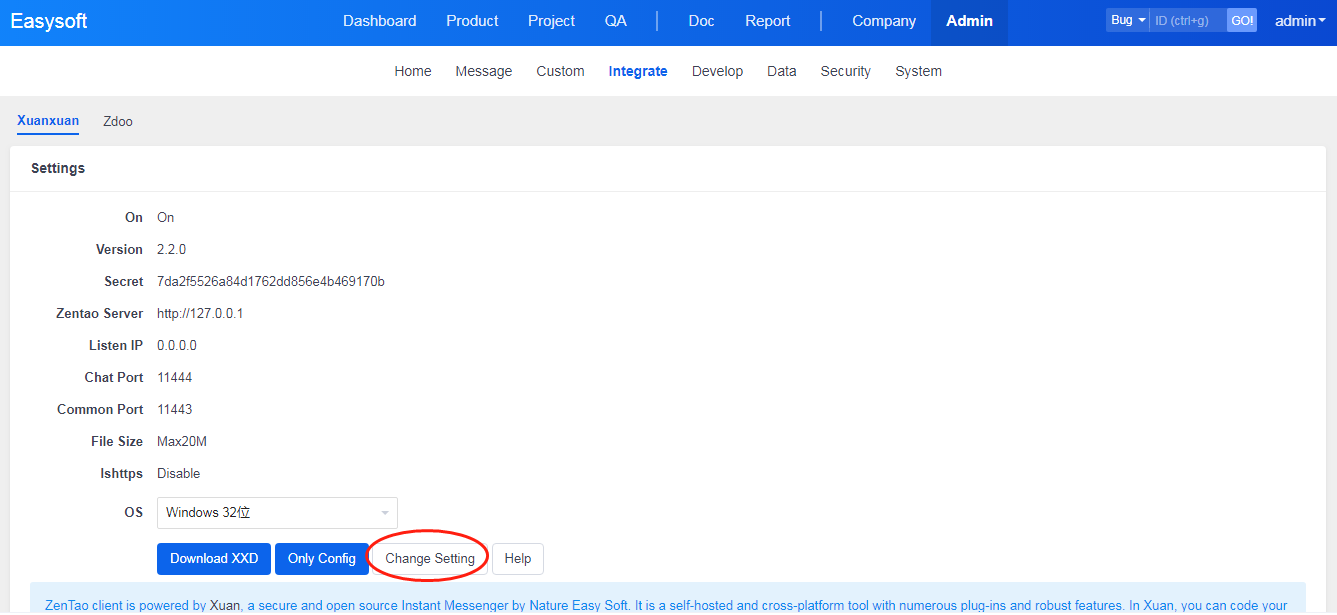The width and height of the screenshot is (1337, 615).
Task: Open the Security submenu
Action: (846, 71)
